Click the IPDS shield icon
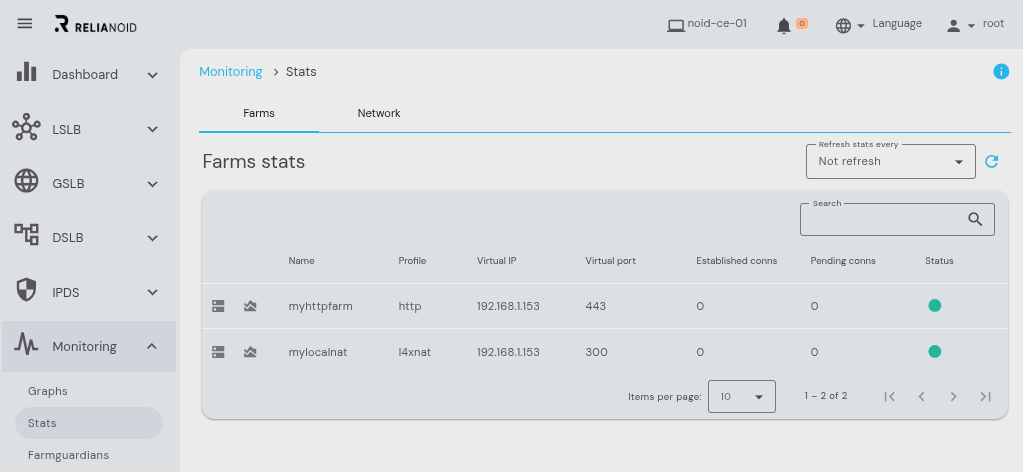The width and height of the screenshot is (1023, 472). (26, 290)
